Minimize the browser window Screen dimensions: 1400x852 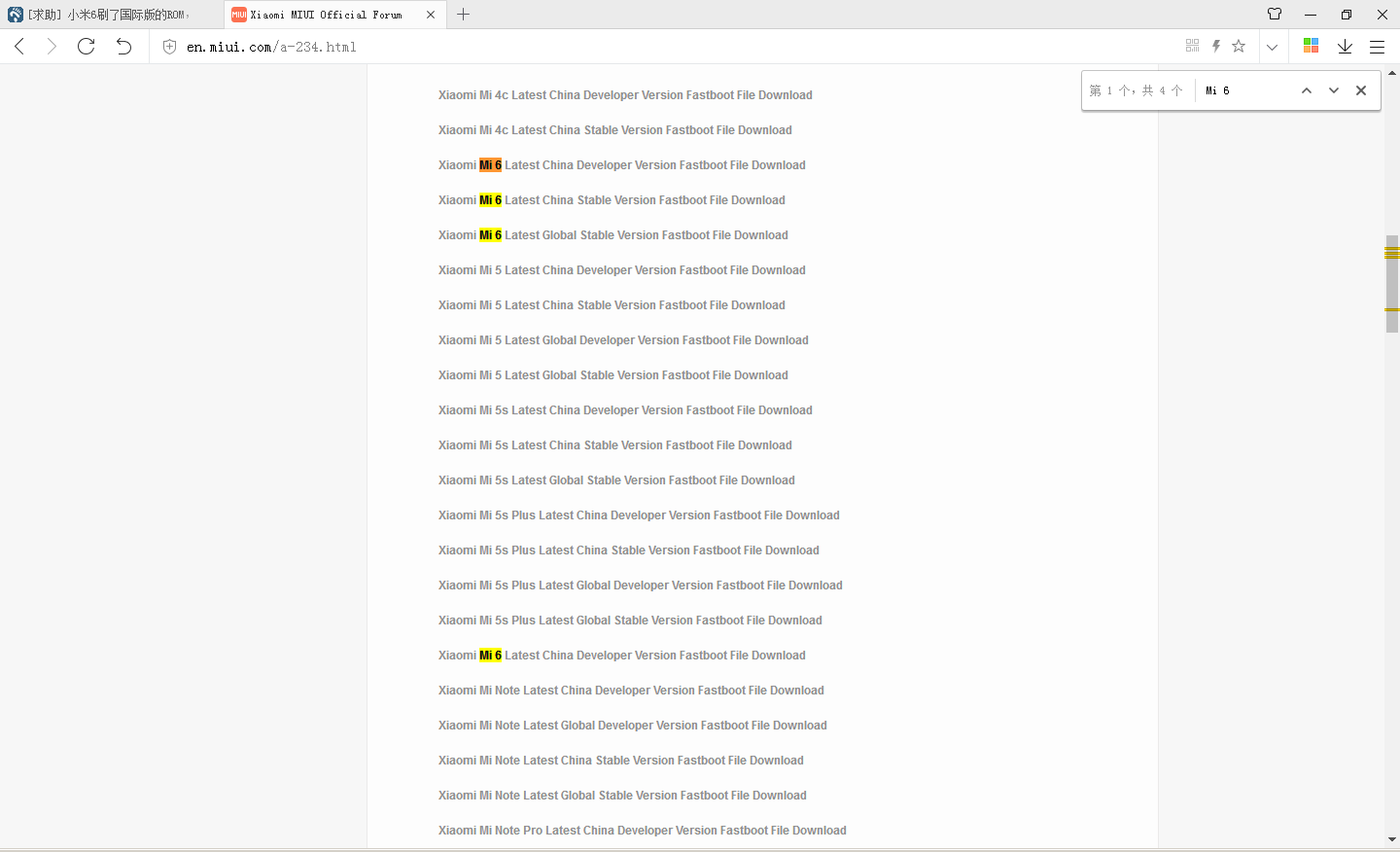(1311, 15)
